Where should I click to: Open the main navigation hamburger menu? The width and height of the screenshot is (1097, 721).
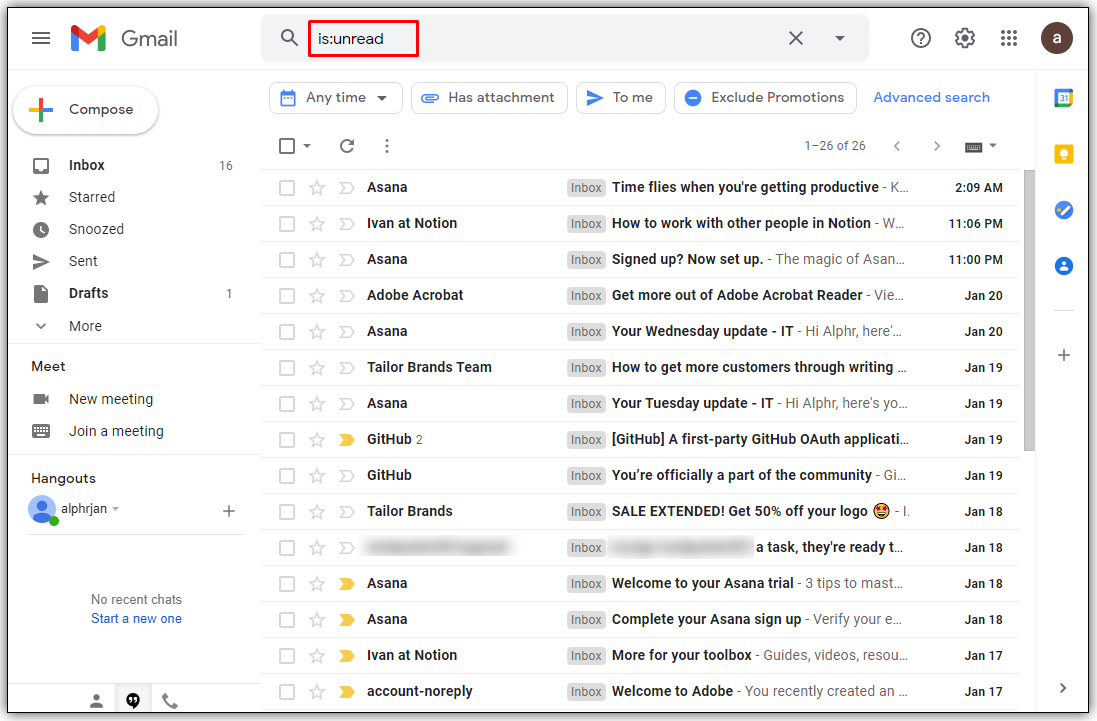point(41,37)
